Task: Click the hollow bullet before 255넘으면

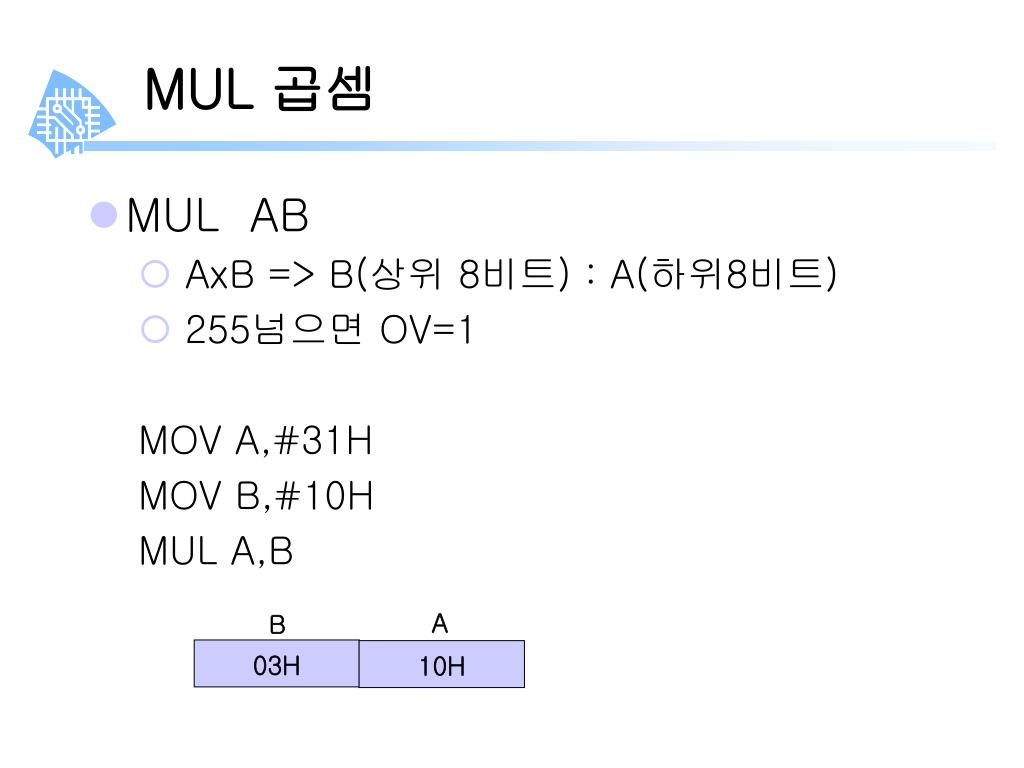Action: pyautogui.click(x=155, y=329)
